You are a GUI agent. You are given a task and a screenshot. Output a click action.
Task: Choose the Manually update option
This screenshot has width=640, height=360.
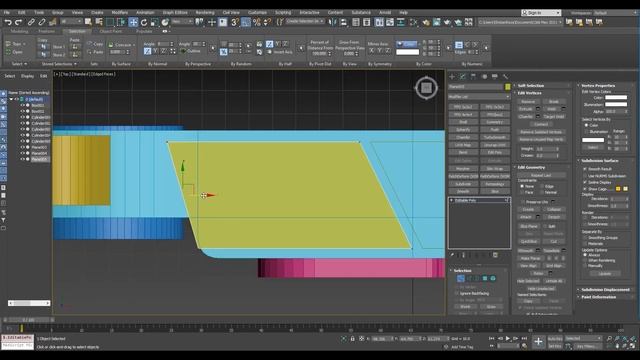click(x=585, y=266)
